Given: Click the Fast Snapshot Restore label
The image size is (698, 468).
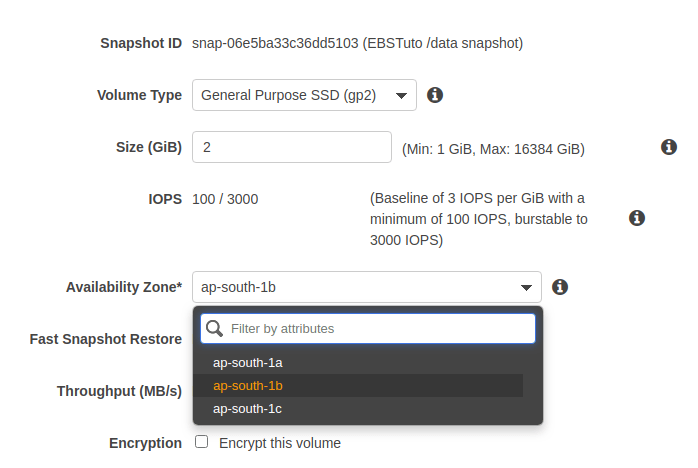Looking at the screenshot, I should [106, 339].
